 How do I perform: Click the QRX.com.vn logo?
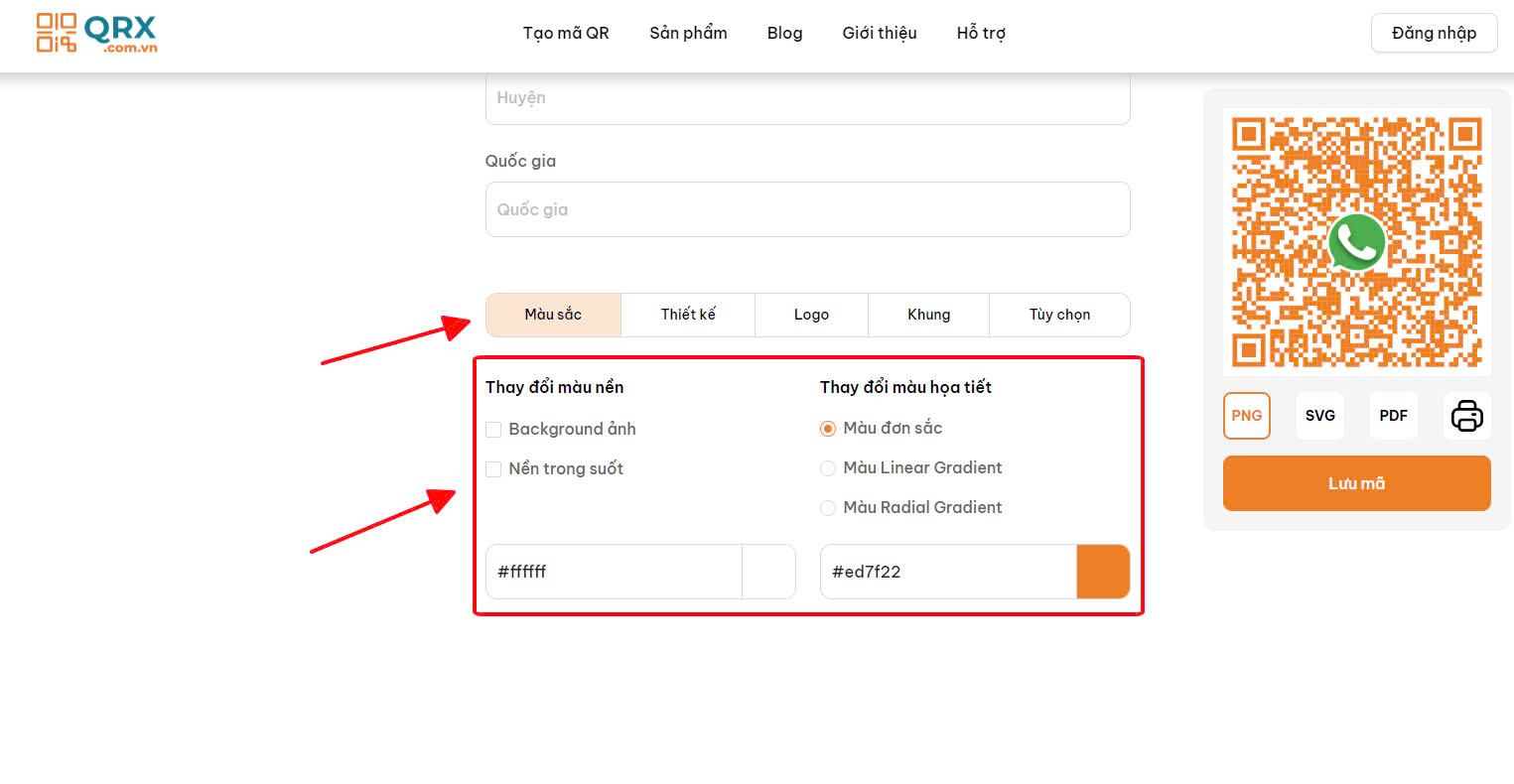[96, 33]
